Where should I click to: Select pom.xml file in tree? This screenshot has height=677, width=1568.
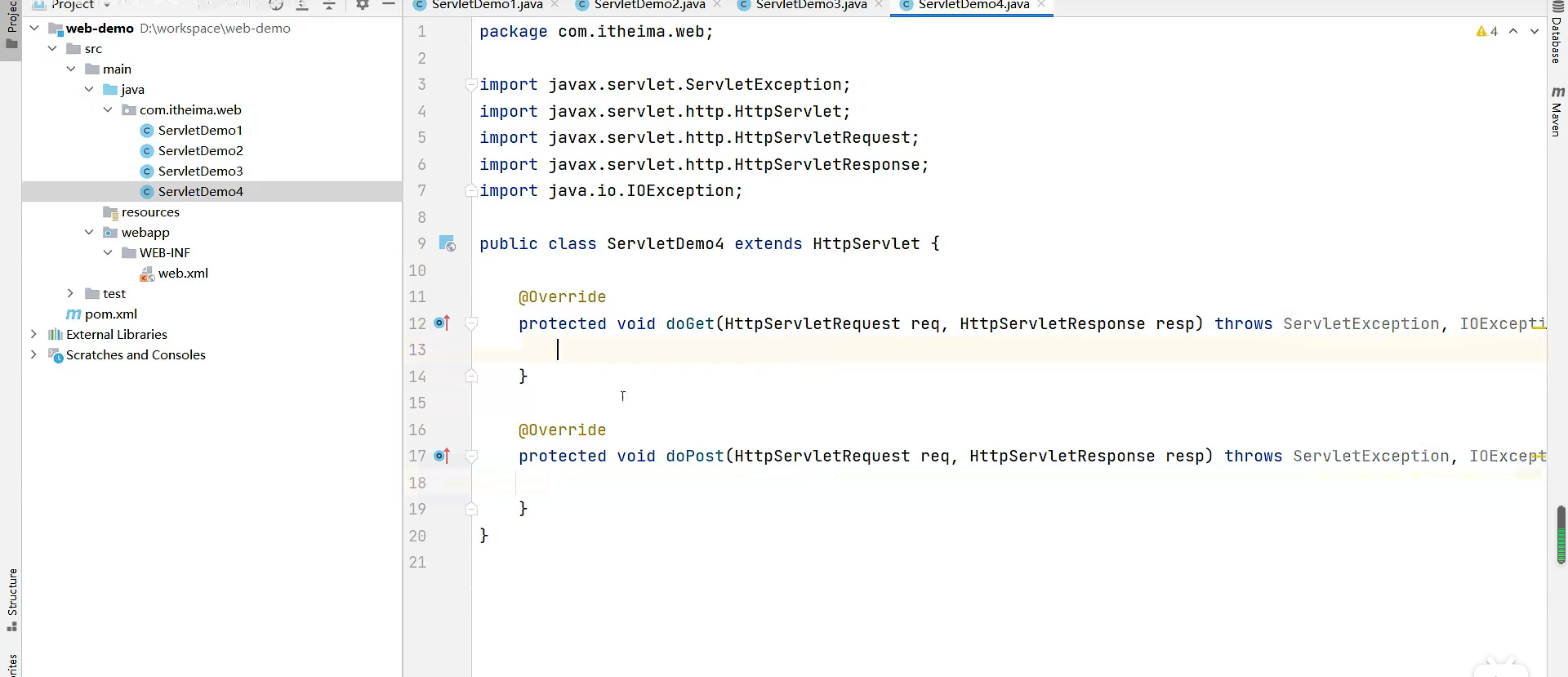[x=102, y=314]
